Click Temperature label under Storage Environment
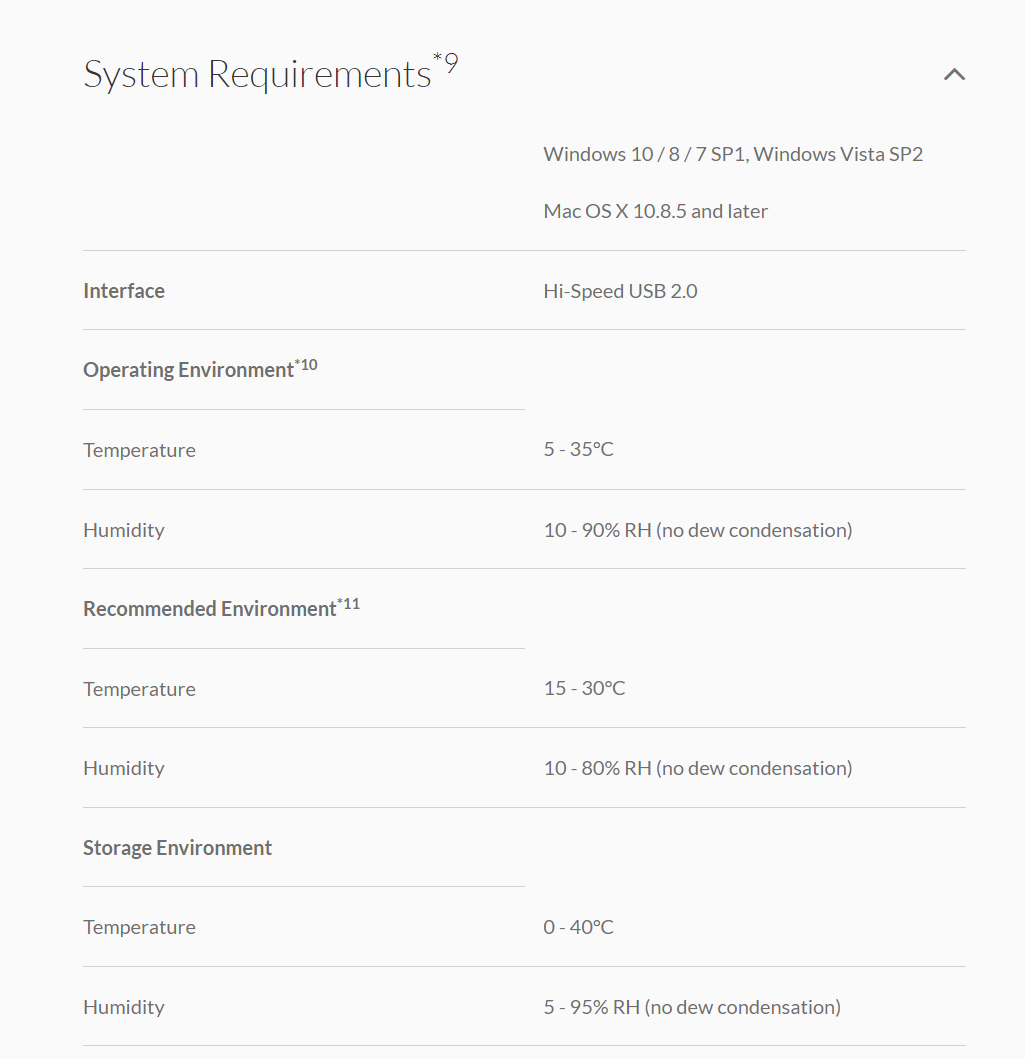This screenshot has height=1059, width=1025. click(x=139, y=927)
